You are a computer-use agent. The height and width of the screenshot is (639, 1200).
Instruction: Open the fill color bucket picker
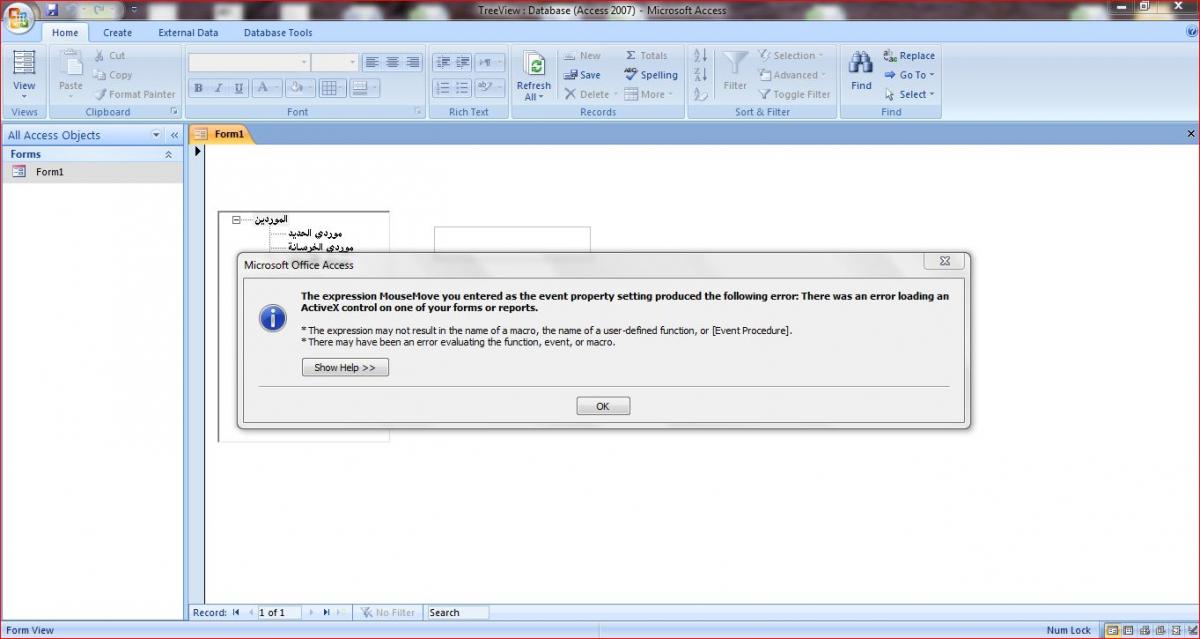[301, 88]
